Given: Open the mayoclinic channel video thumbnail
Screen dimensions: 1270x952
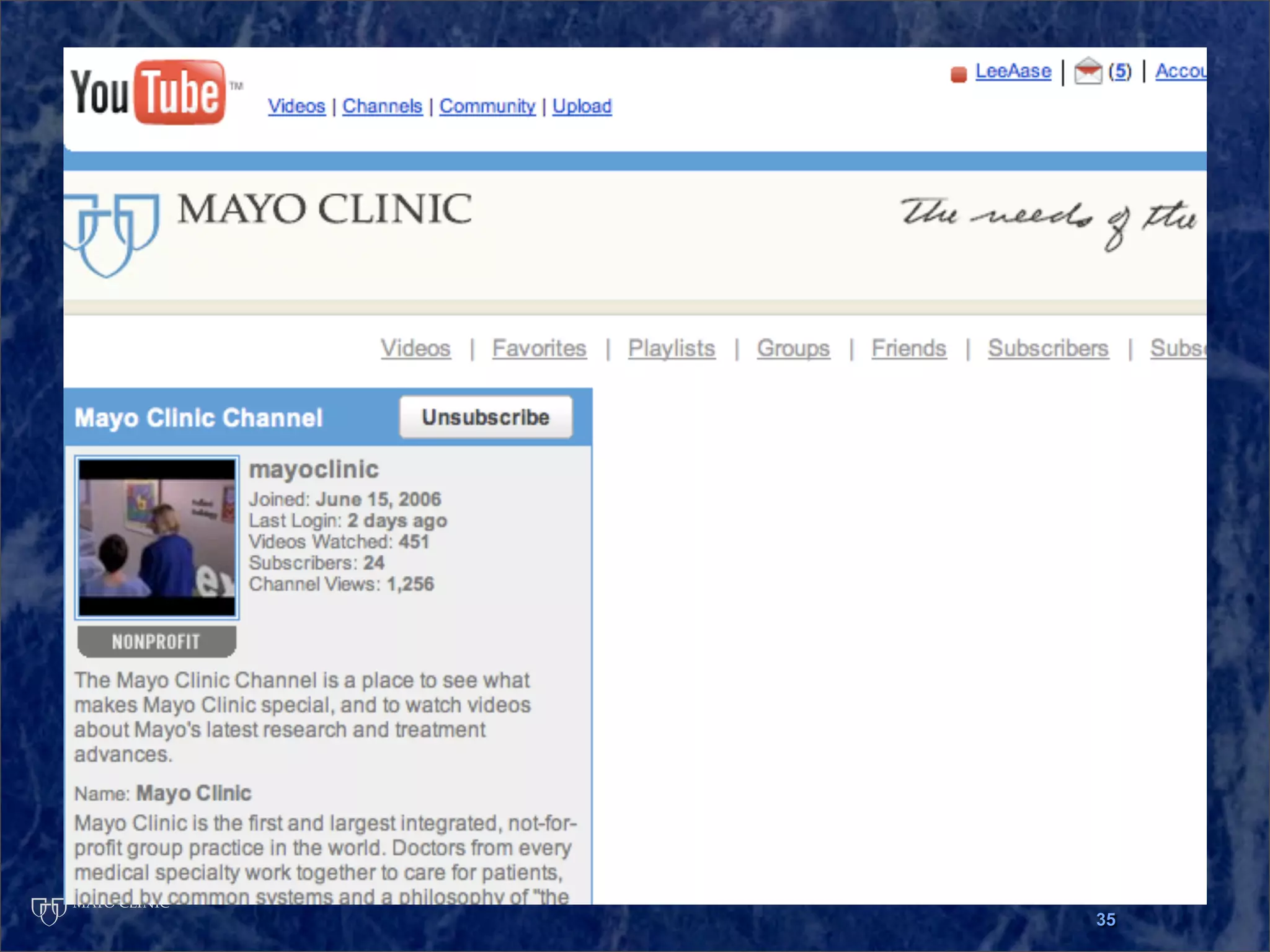Looking at the screenshot, I should [157, 537].
